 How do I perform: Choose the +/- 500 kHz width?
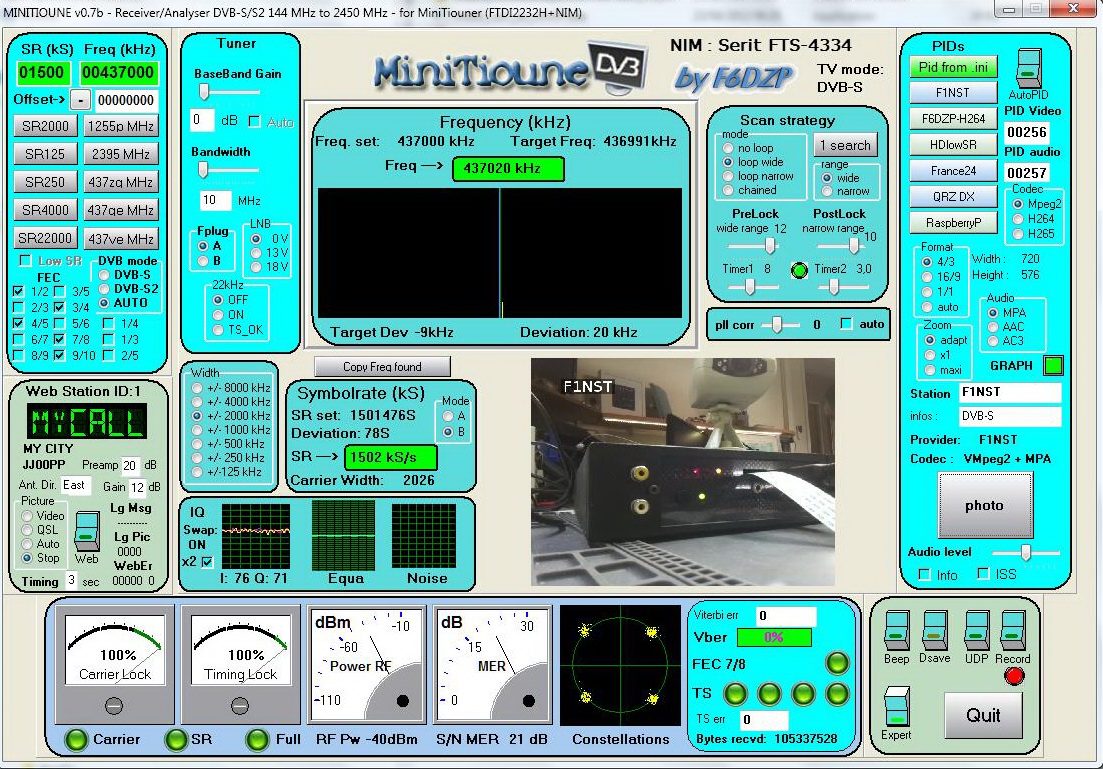tap(197, 444)
